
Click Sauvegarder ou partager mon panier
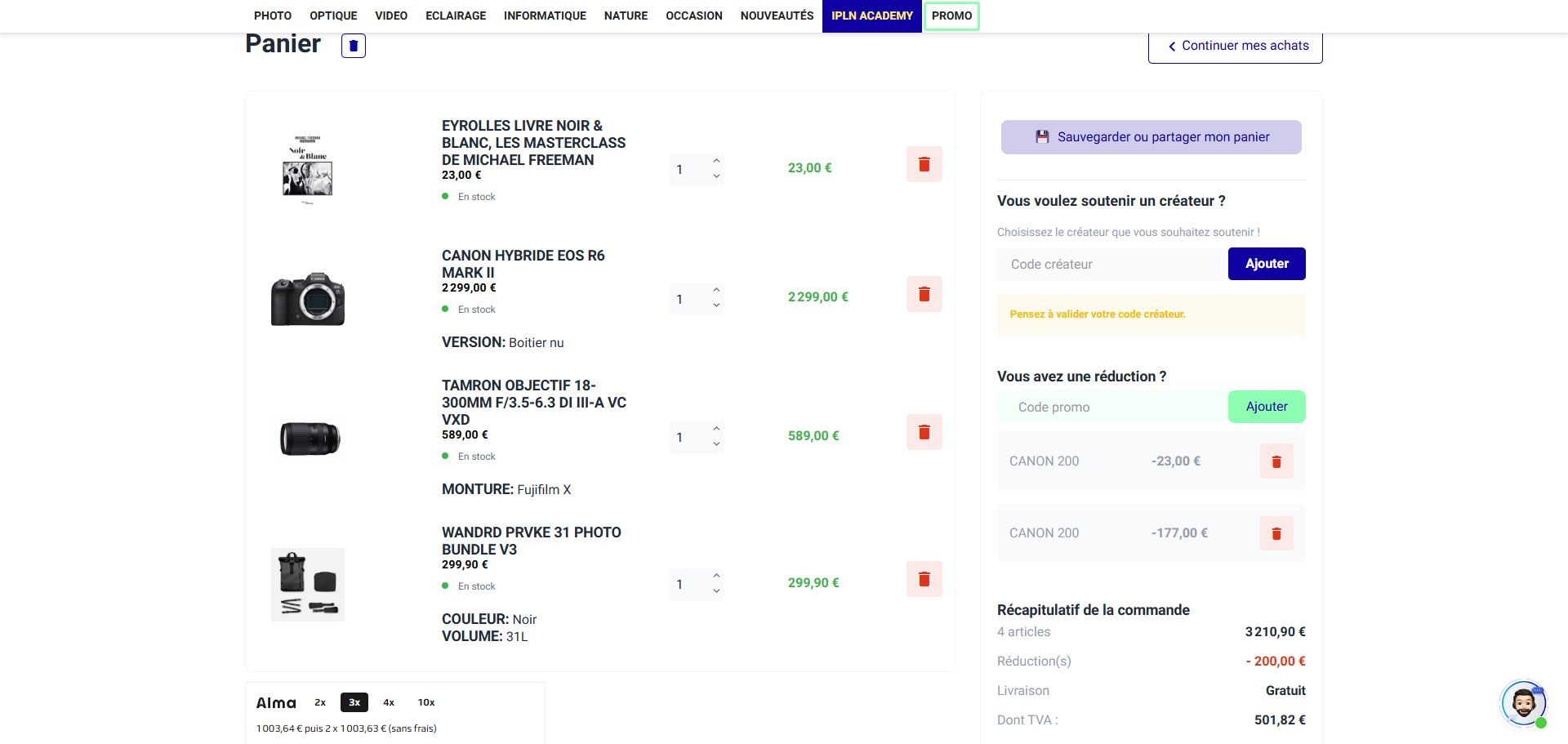(x=1151, y=137)
